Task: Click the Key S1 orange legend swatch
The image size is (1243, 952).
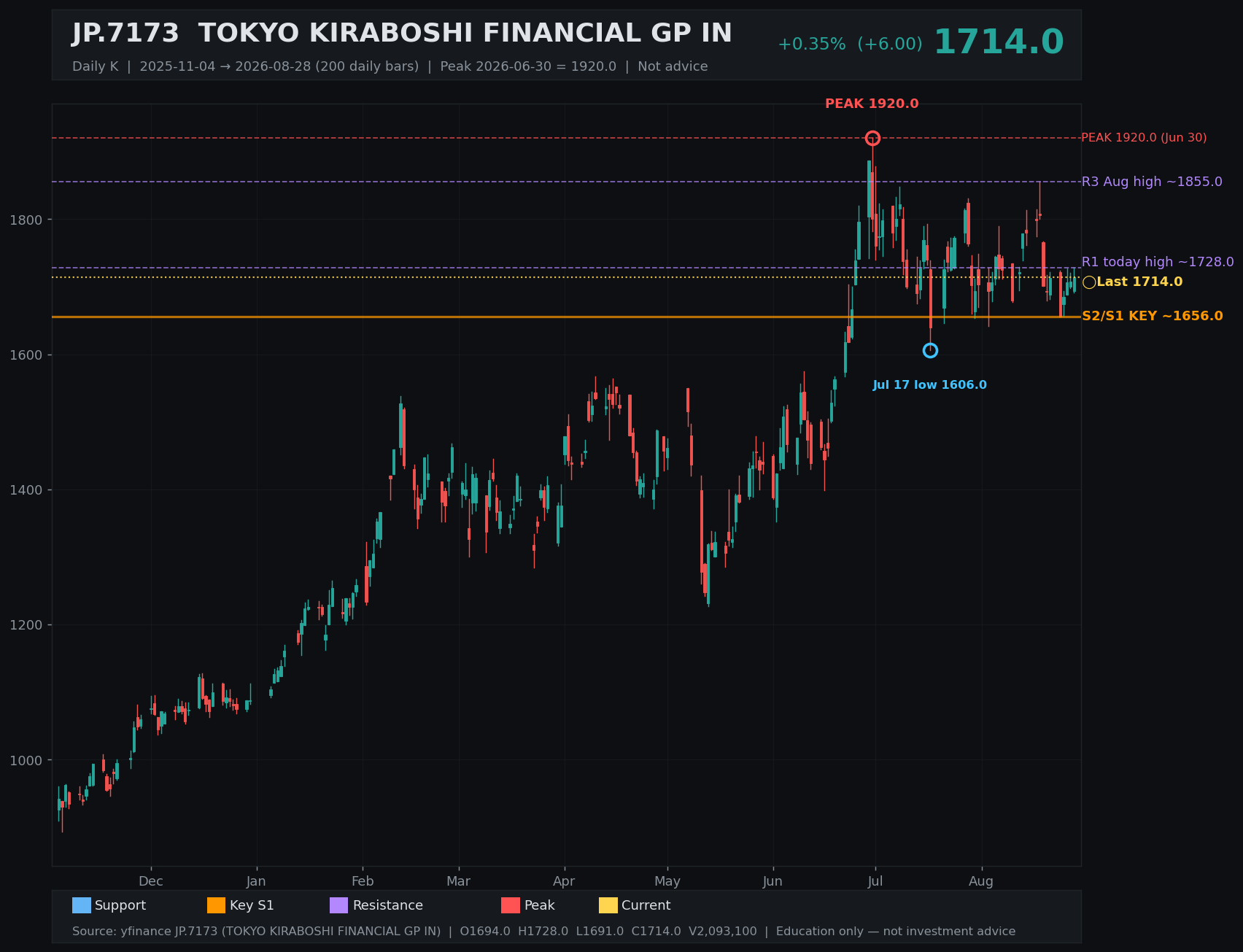Action: pyautogui.click(x=217, y=905)
